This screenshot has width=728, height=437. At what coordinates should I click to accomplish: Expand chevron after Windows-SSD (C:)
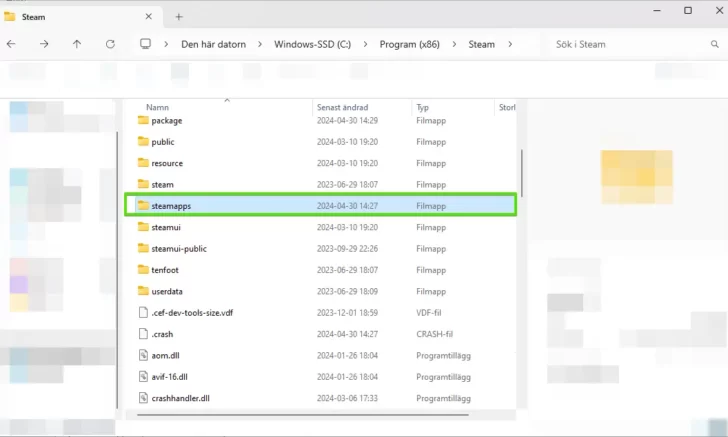coord(365,44)
